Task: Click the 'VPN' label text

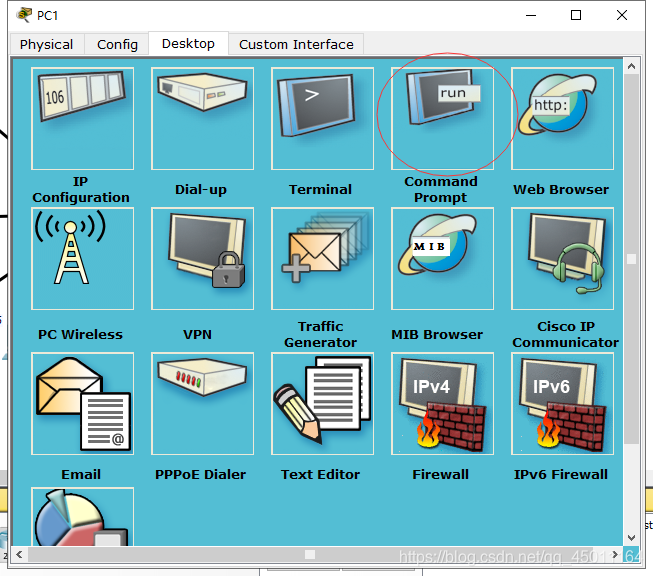Action: tap(197, 334)
